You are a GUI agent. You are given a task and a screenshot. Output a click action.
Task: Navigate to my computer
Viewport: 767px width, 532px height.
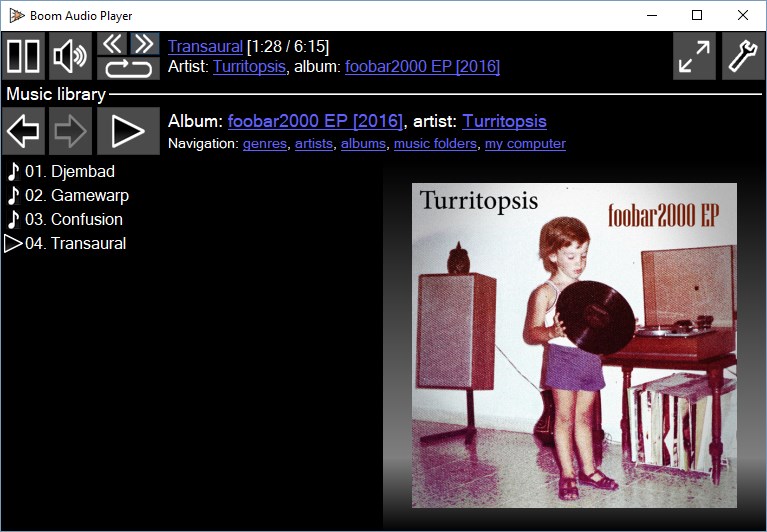click(x=525, y=144)
